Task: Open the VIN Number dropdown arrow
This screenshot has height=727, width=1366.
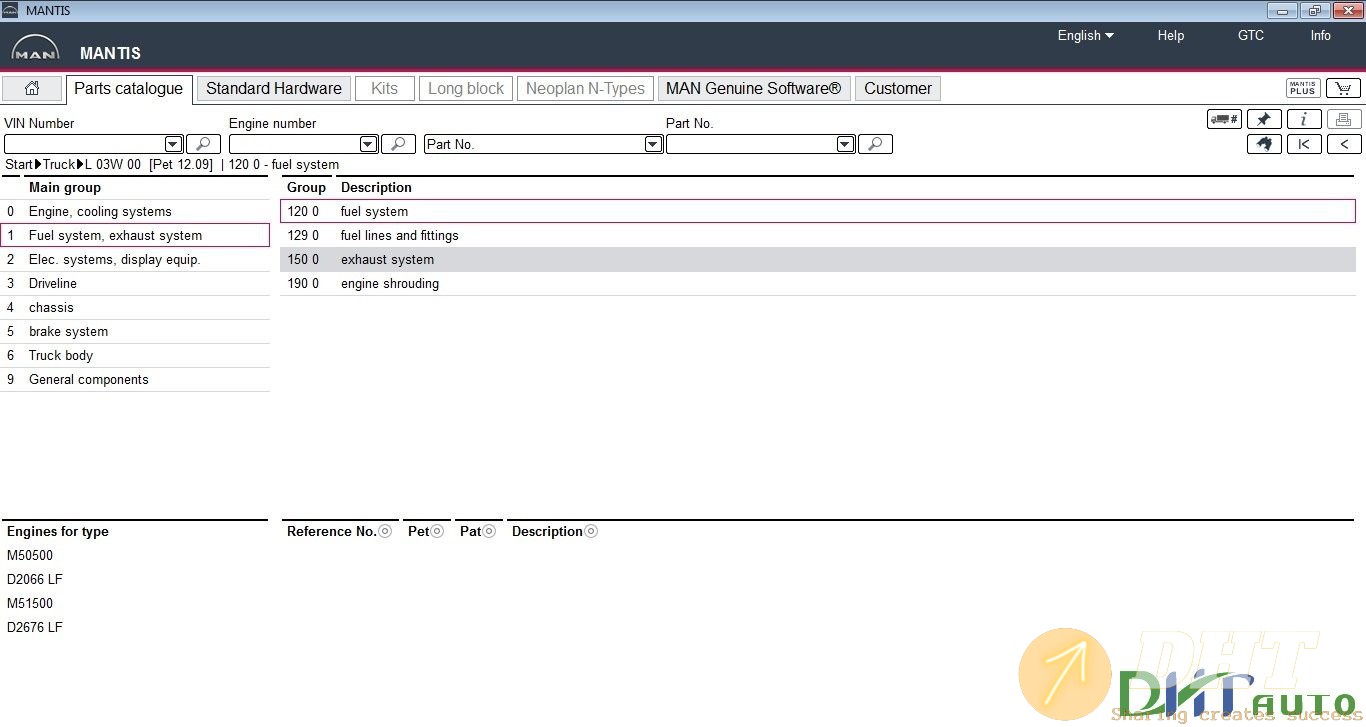Action: [173, 144]
